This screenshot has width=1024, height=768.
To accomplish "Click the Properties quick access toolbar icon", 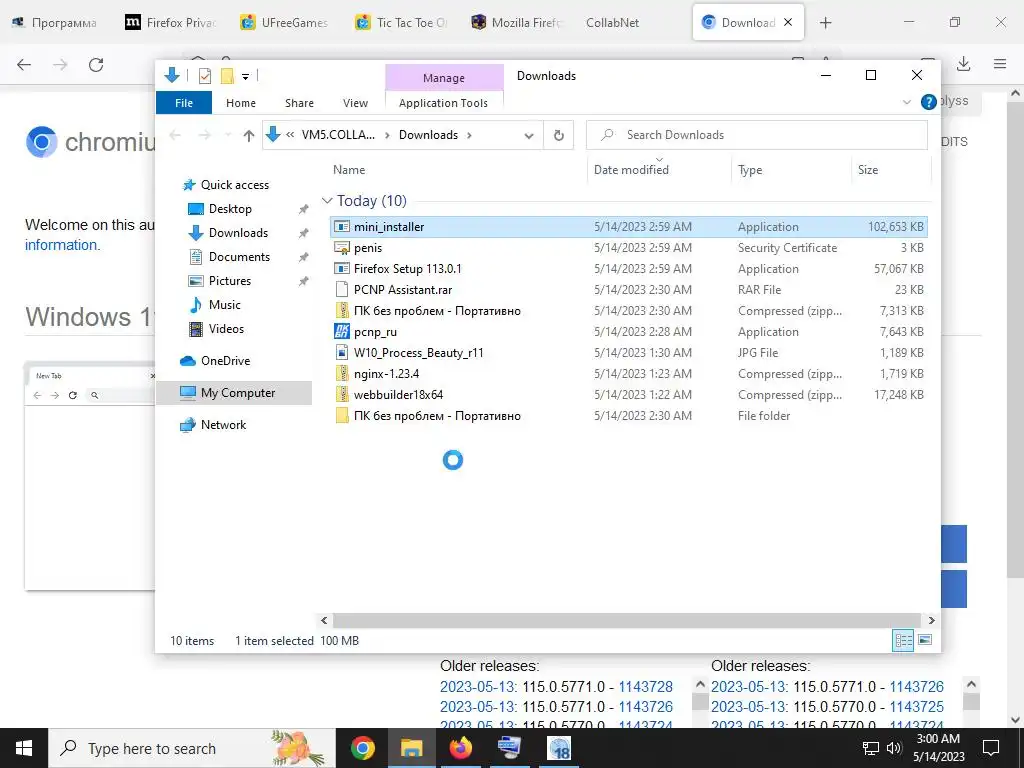I will pos(205,76).
